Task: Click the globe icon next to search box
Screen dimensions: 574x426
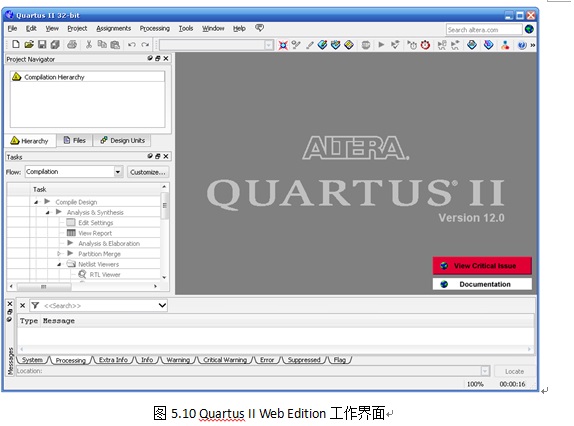Action: 529,29
